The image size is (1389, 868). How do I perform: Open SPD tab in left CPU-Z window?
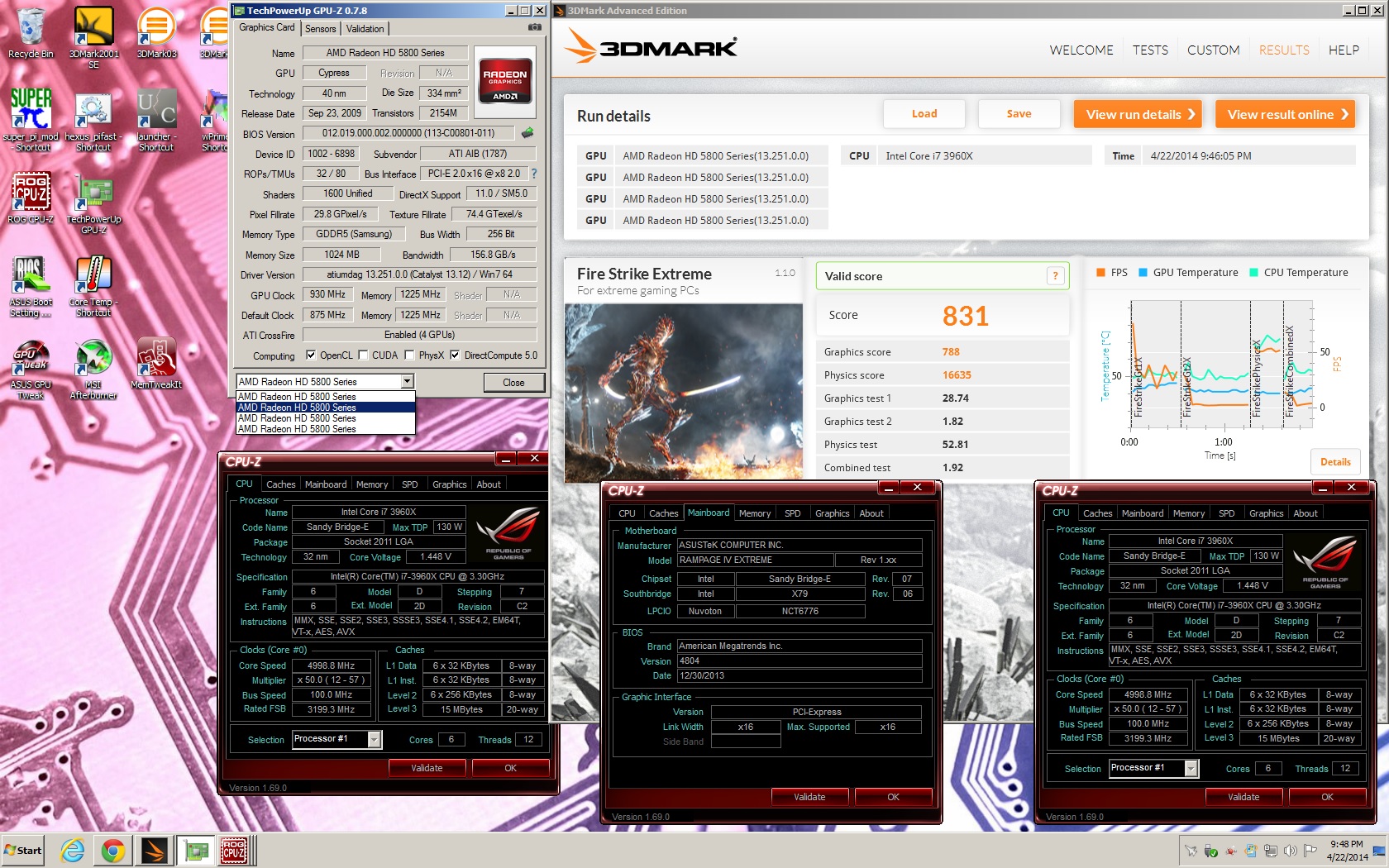[x=410, y=484]
